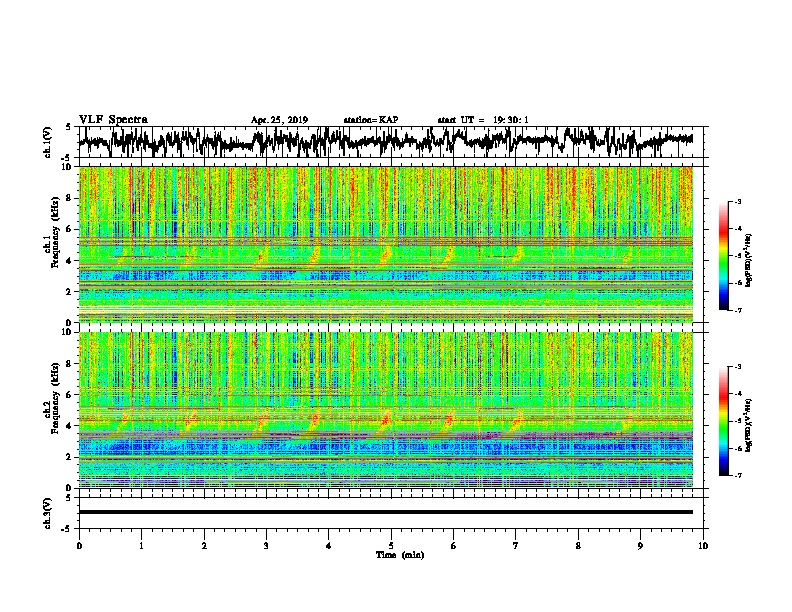This screenshot has width=792, height=612.
Task: Click the ch.2 colorbar log(PSD) label
Action: pyautogui.click(x=748, y=425)
